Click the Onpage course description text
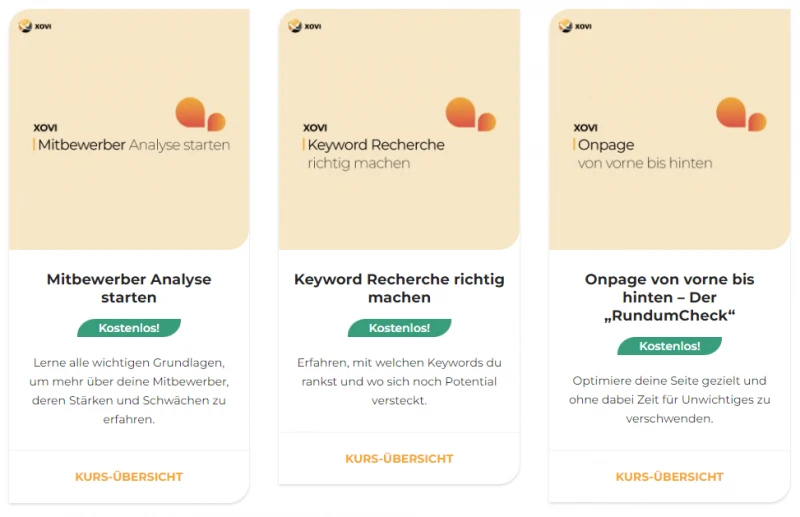The height and width of the screenshot is (517, 800). pyautogui.click(x=669, y=399)
